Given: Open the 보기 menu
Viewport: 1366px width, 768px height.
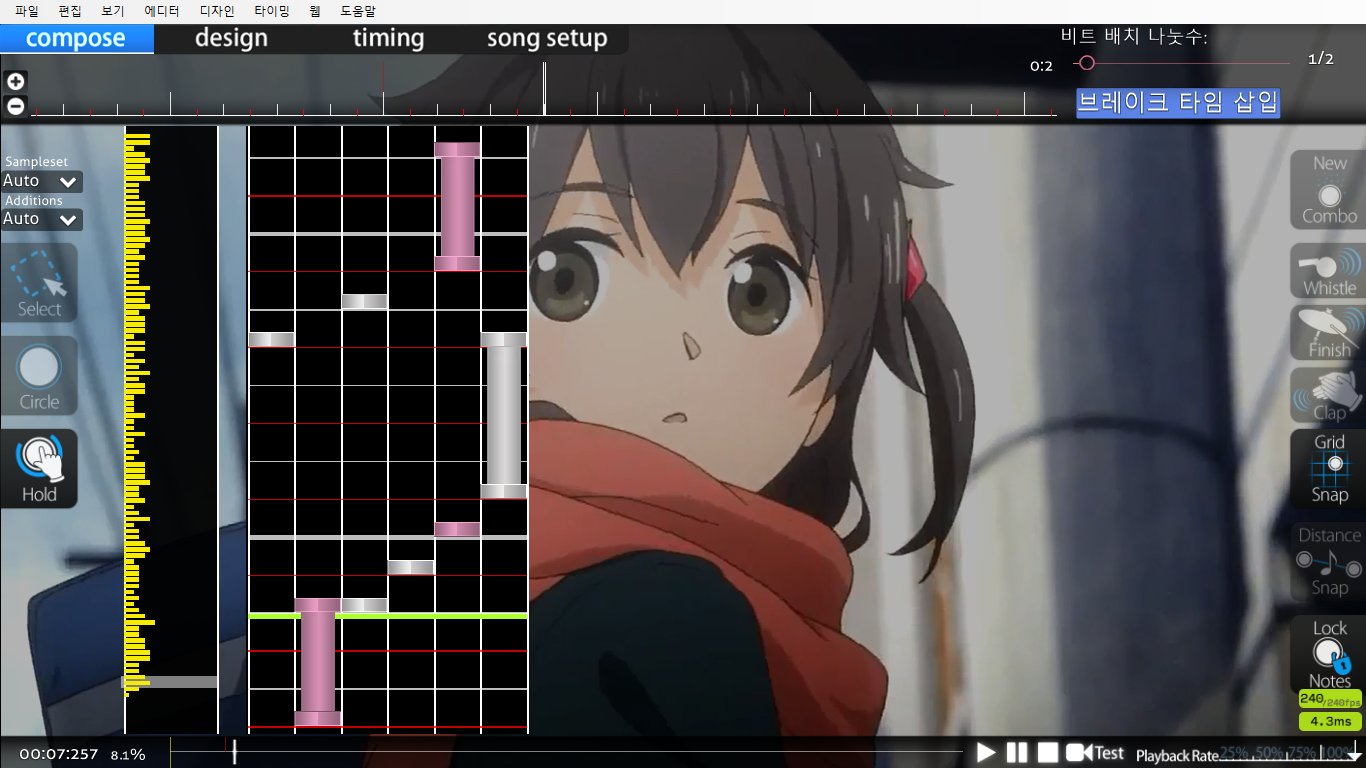Looking at the screenshot, I should pos(113,11).
